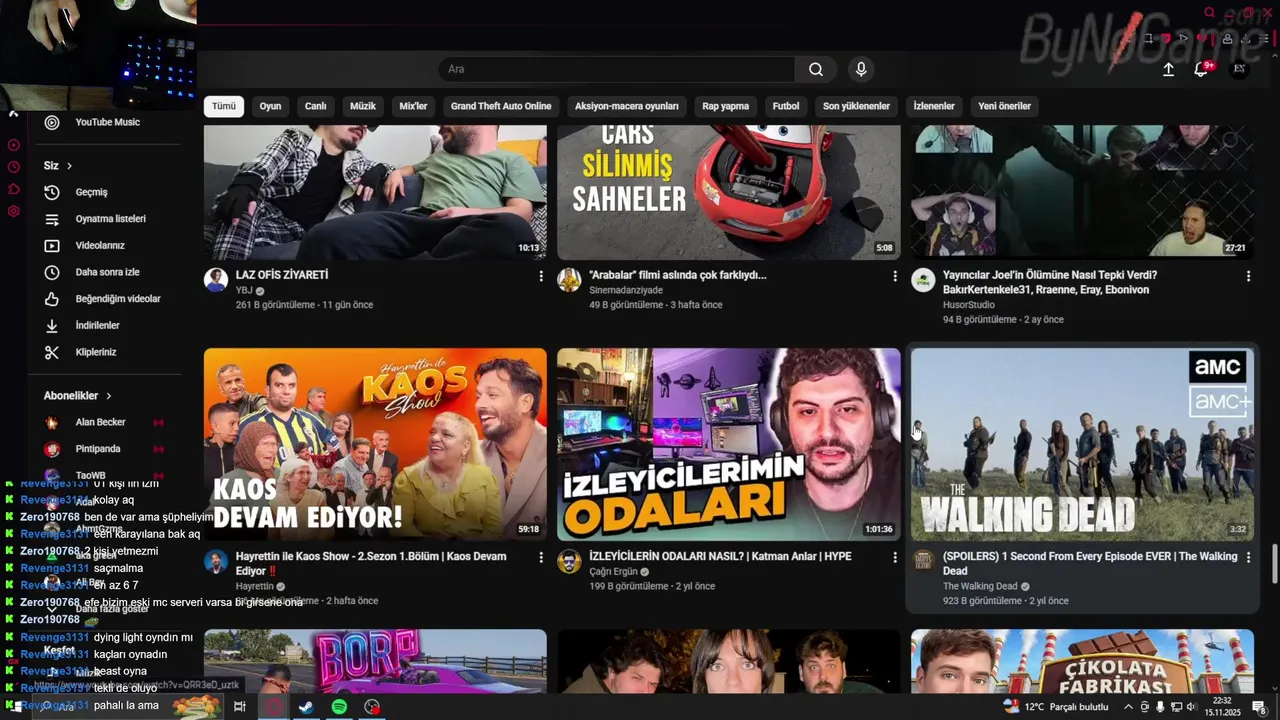Click into the Ara search field
1280x720 pixels.
(x=617, y=69)
